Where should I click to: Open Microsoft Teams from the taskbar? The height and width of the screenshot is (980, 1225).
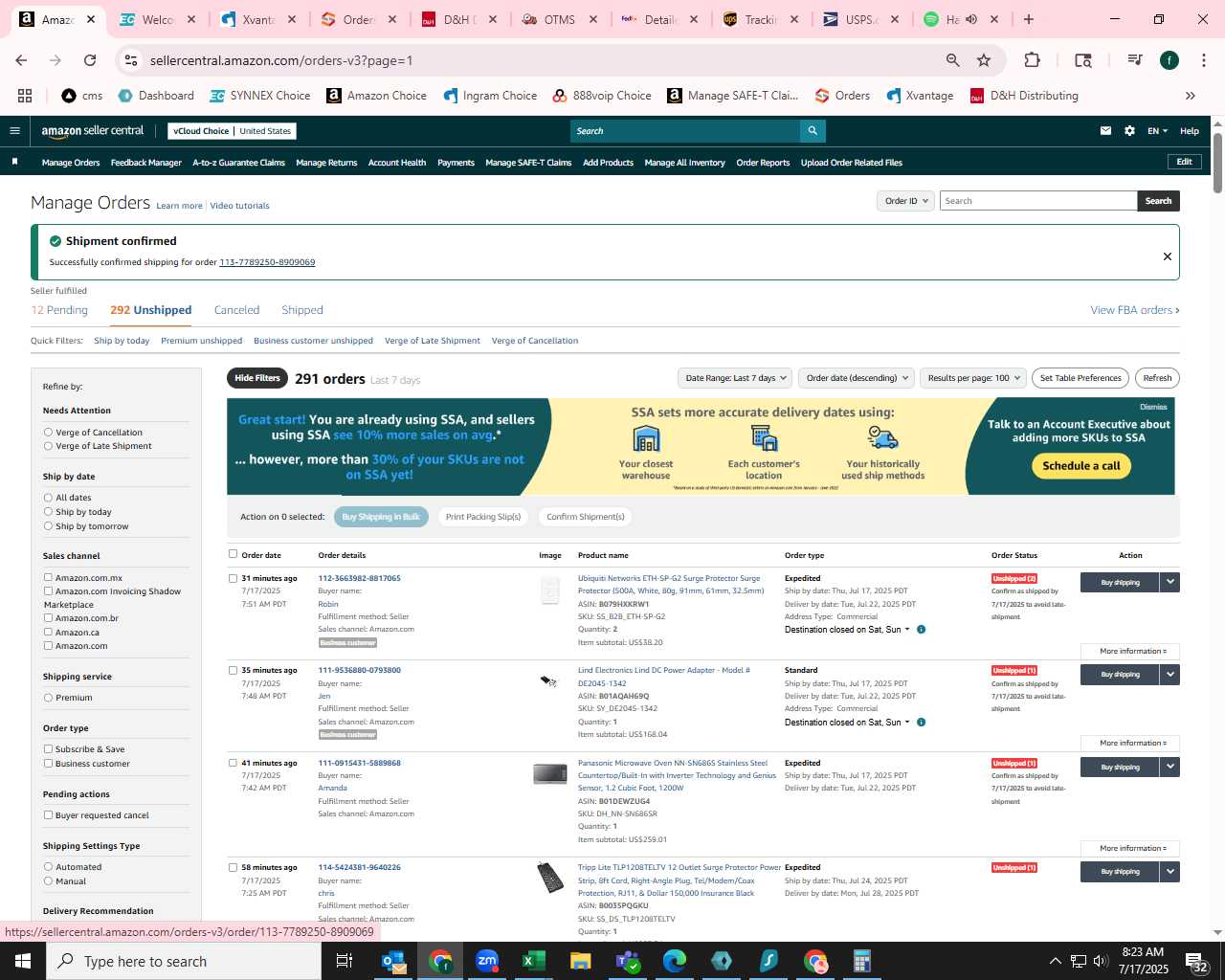628,961
